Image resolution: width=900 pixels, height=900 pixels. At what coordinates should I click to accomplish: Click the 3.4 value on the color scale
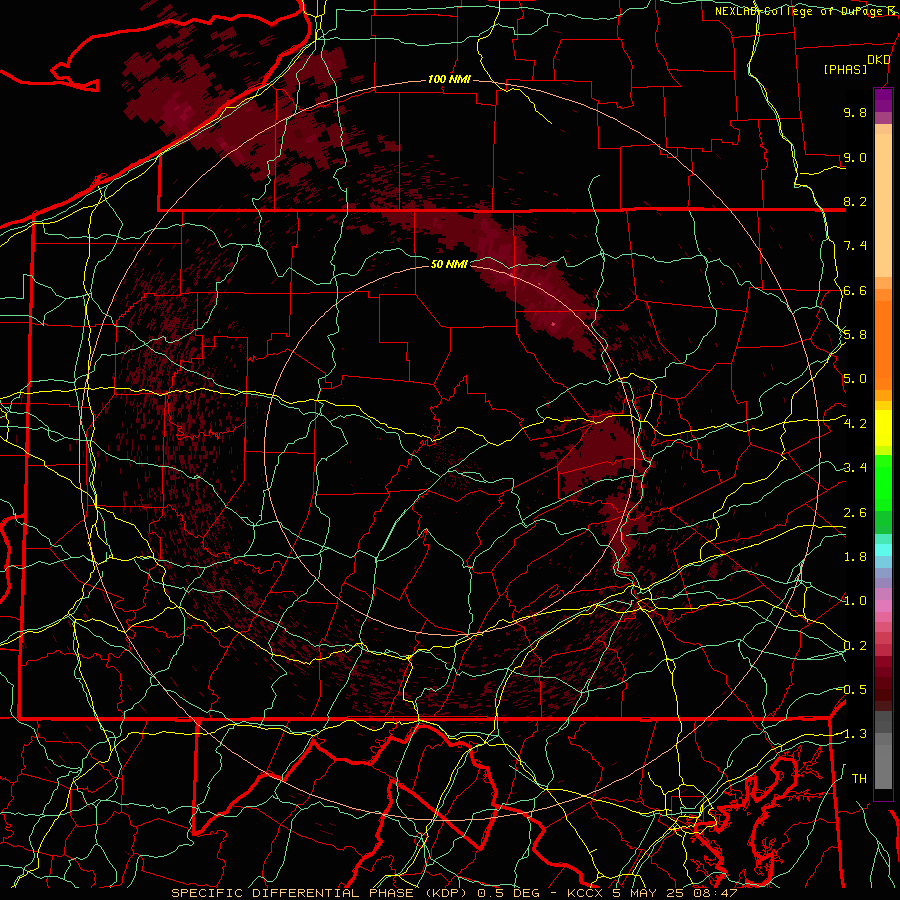click(855, 468)
